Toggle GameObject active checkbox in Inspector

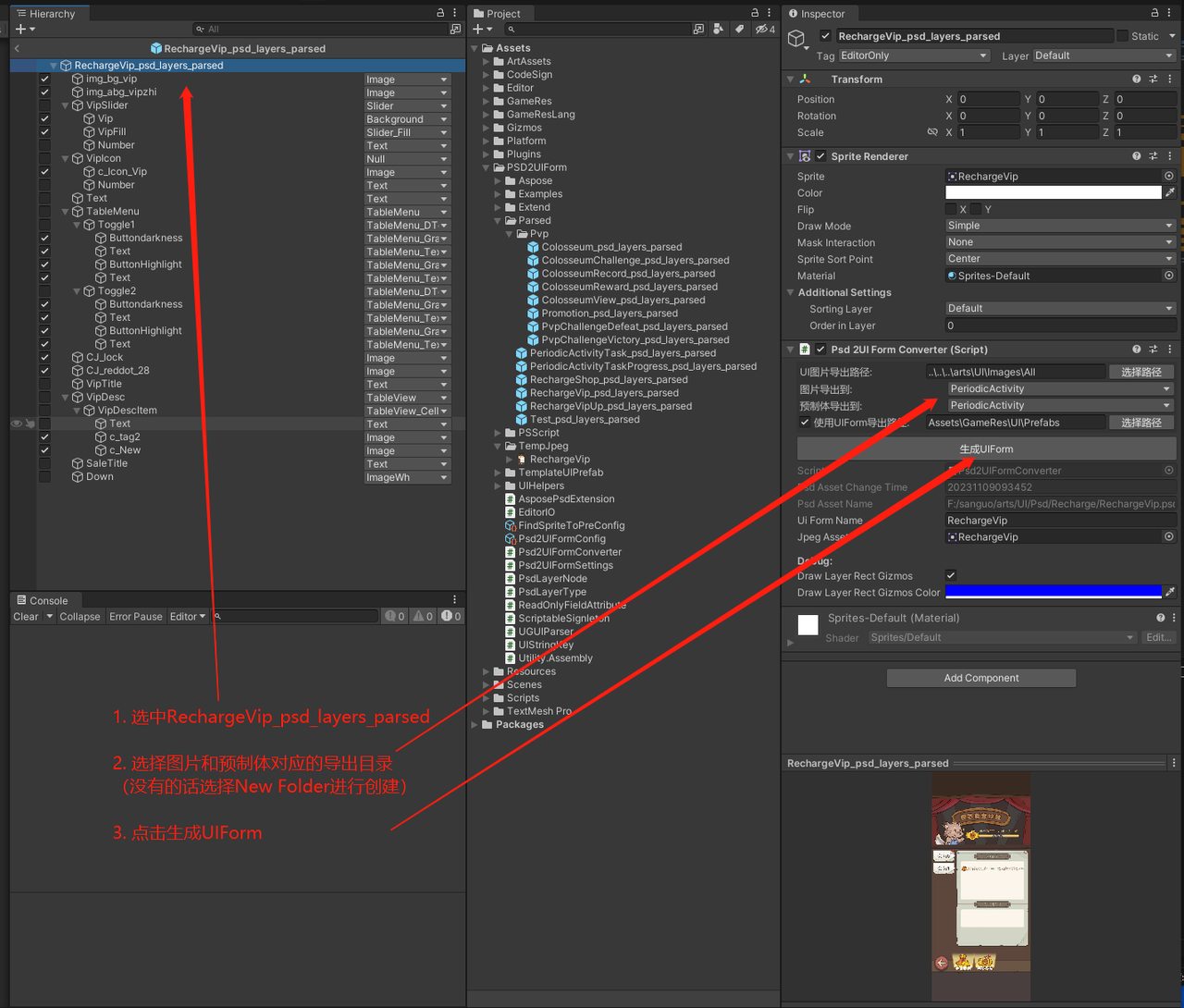[825, 36]
